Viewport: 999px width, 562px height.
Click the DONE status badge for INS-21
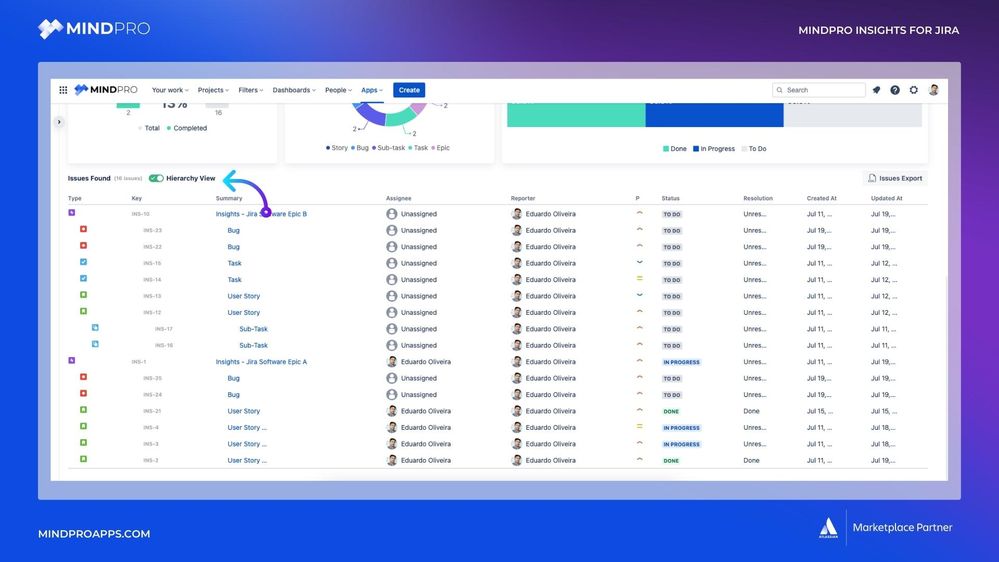(x=671, y=412)
